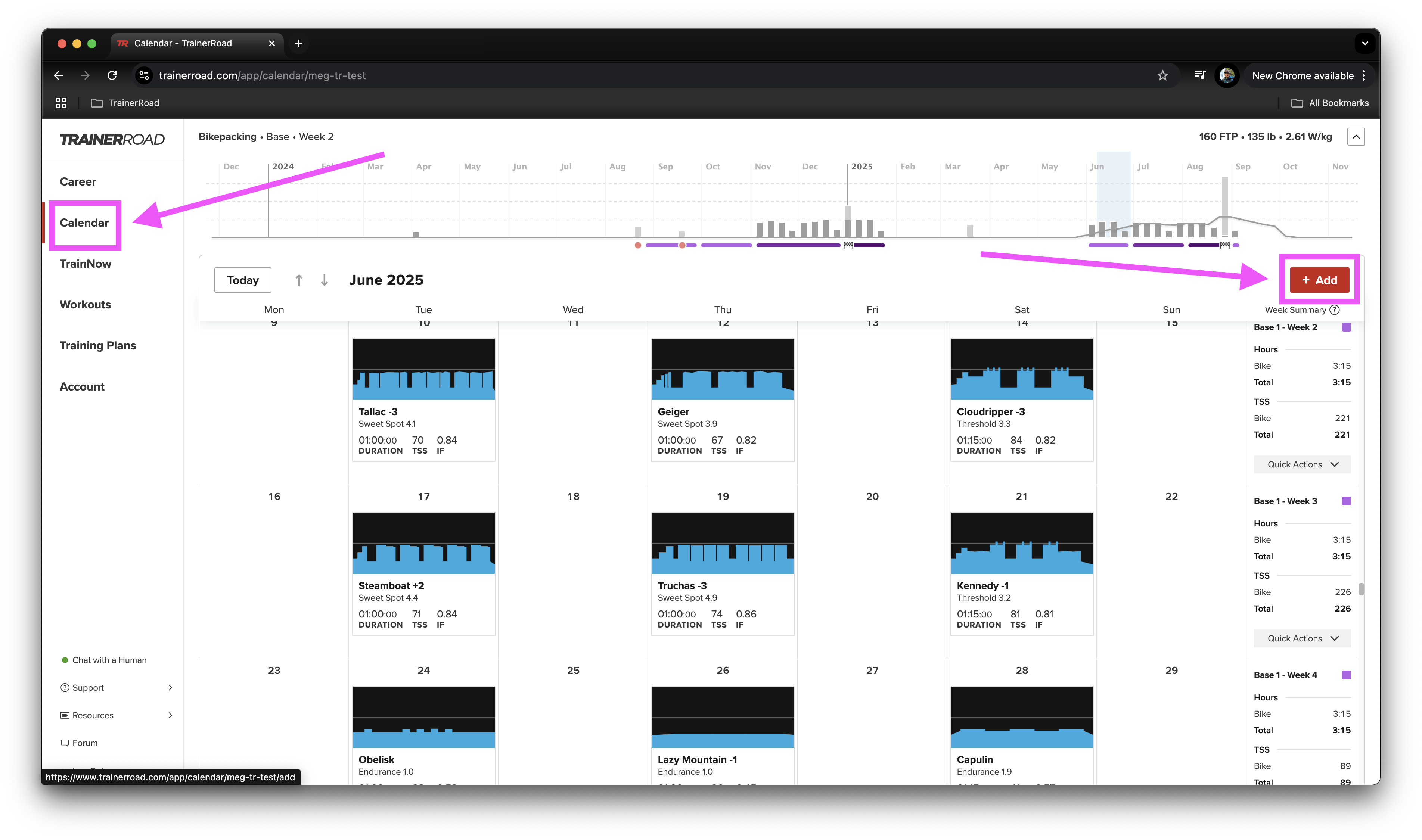Open the All Bookmarks folder
Viewport: 1422px width, 840px height.
[x=1330, y=103]
